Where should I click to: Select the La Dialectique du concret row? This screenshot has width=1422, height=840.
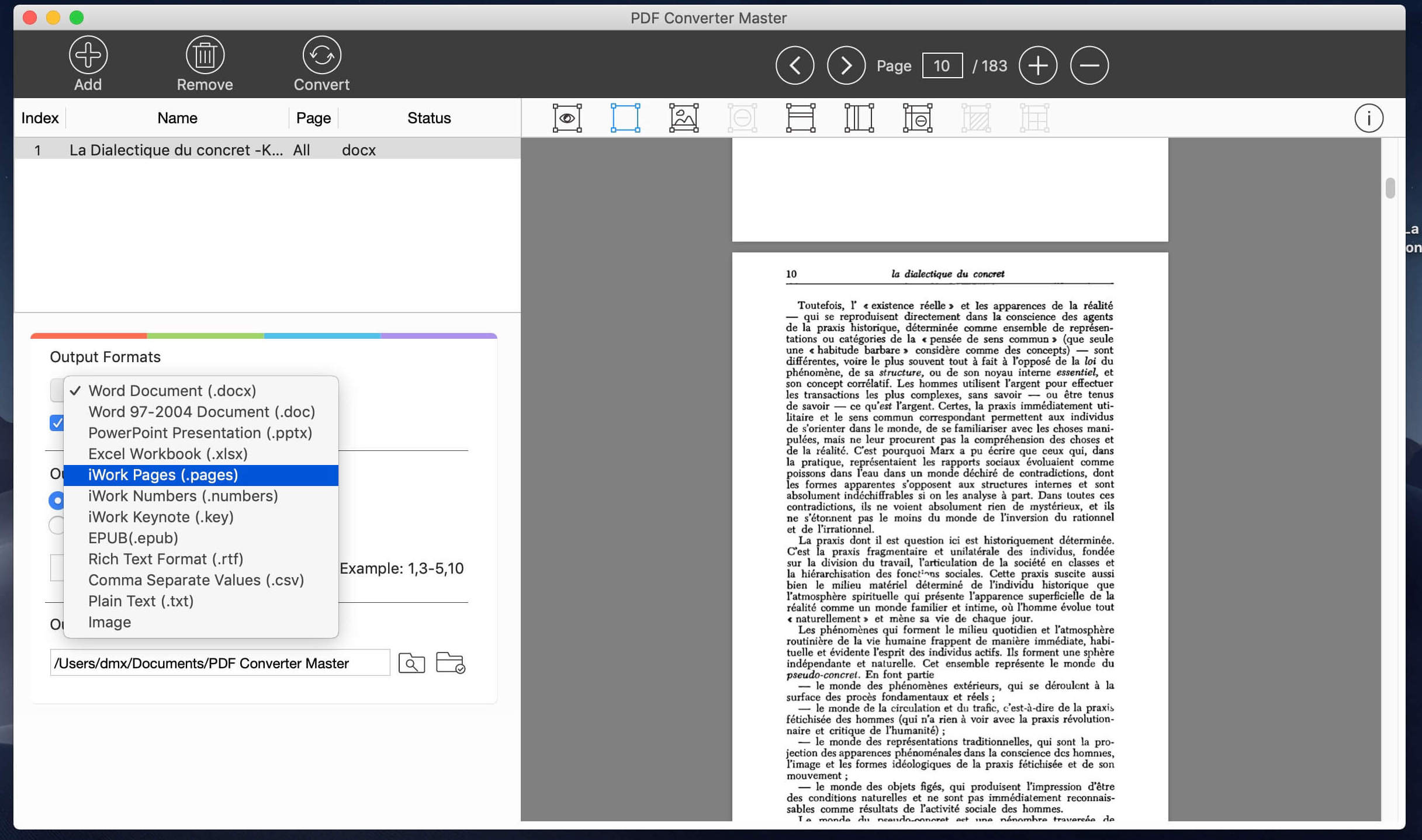(x=175, y=150)
